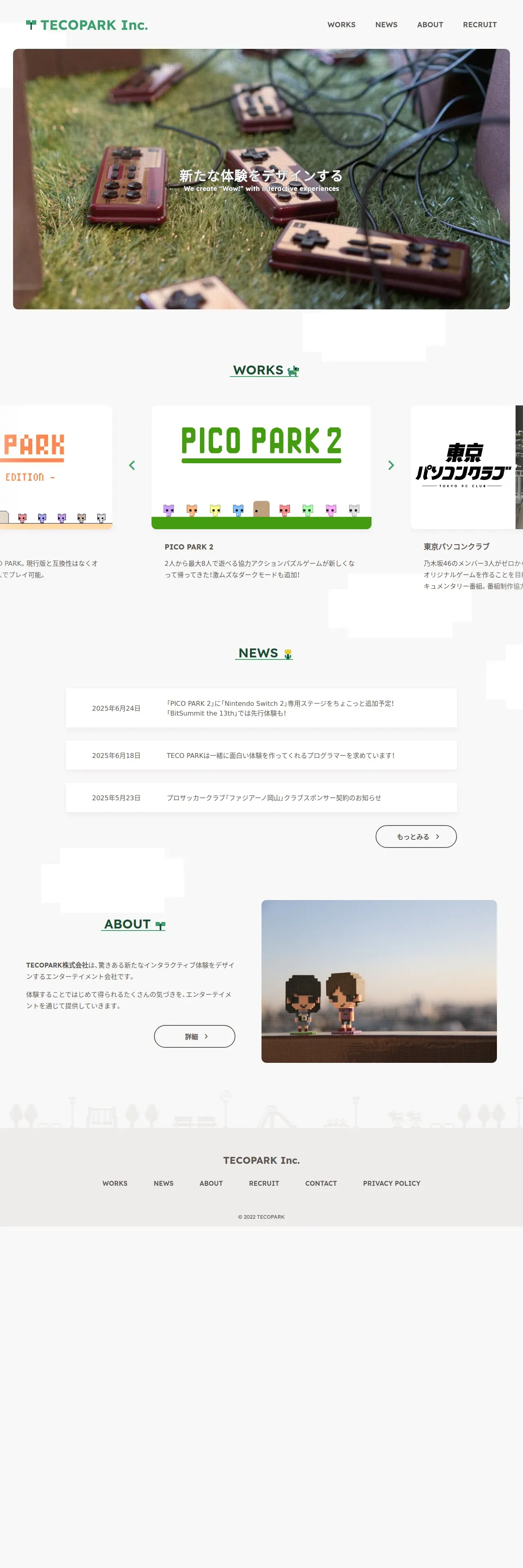Open the PICO PARK 2 card image

click(261, 467)
